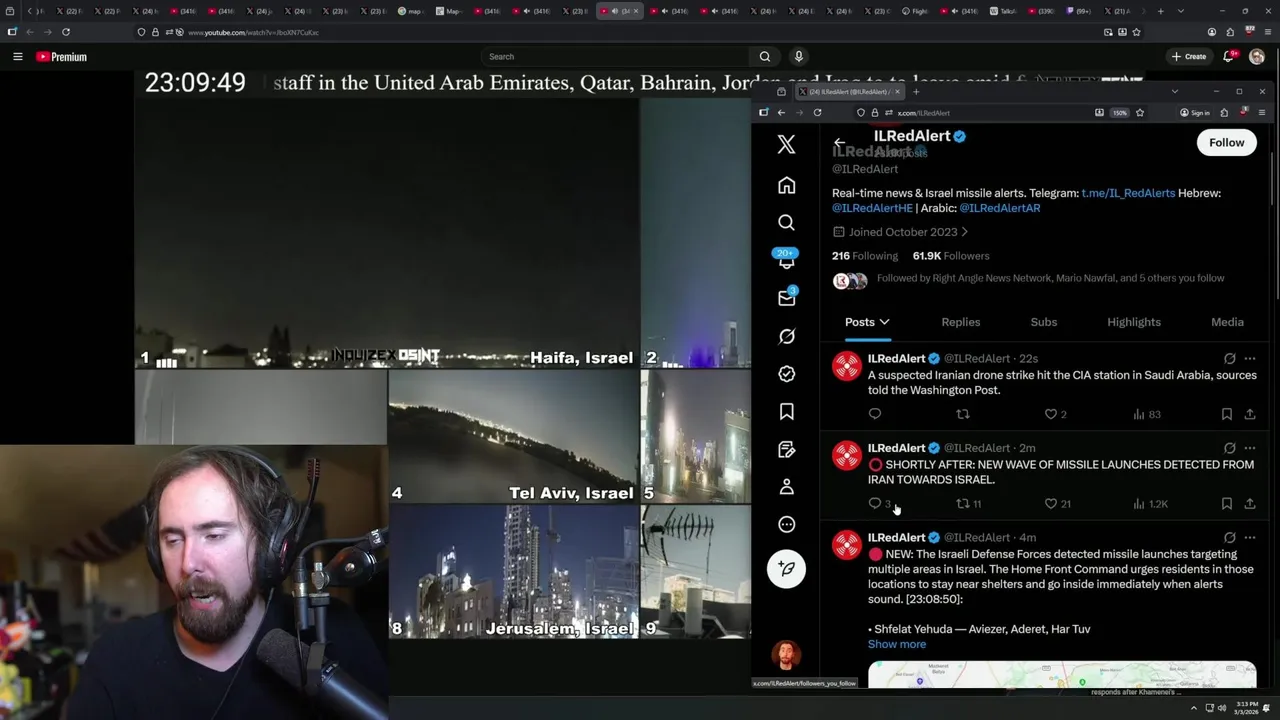
Task: Open YouTube notifications bell
Action: pos(1229,57)
